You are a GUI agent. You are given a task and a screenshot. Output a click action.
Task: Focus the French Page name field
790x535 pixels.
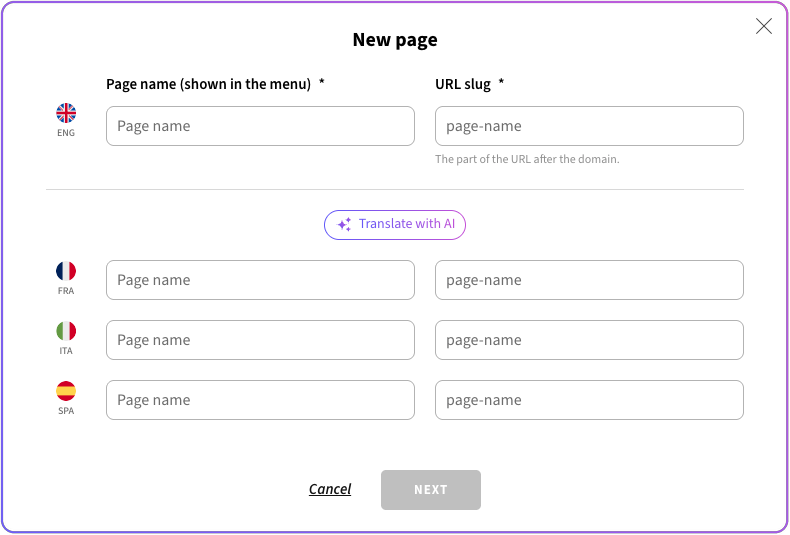click(x=260, y=280)
